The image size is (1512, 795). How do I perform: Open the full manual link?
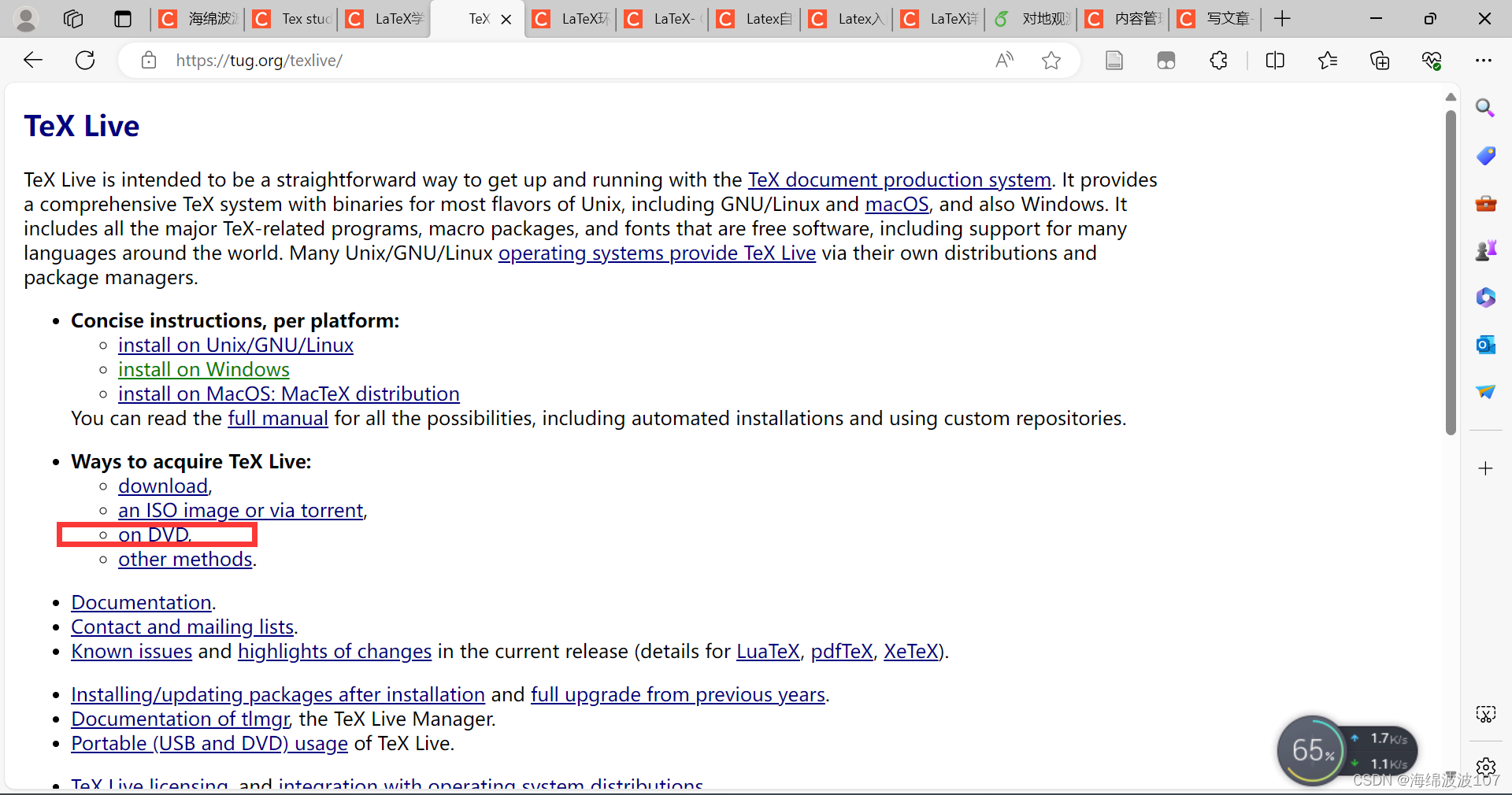(278, 418)
